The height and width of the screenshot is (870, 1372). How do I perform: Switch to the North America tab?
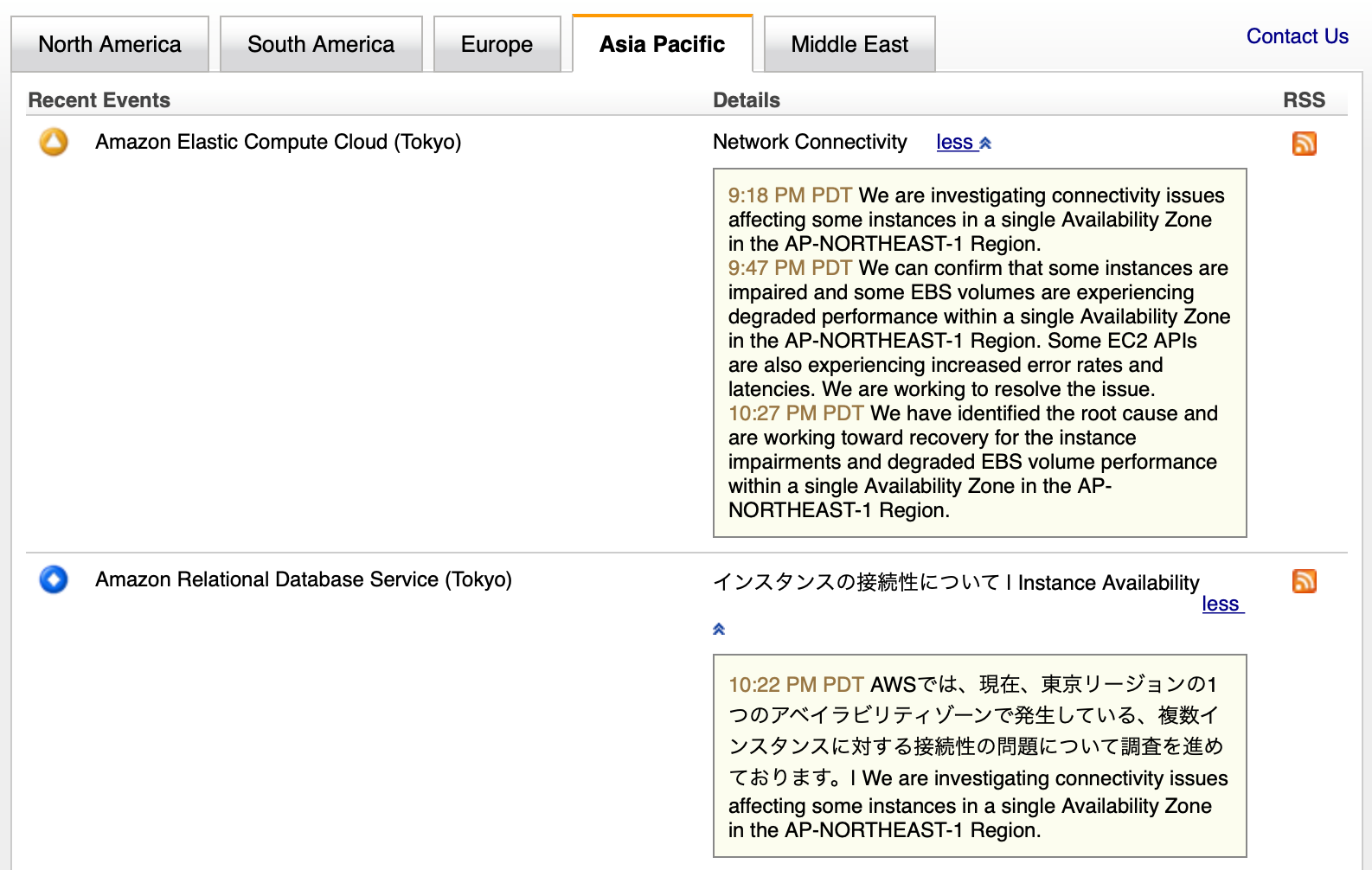(110, 44)
